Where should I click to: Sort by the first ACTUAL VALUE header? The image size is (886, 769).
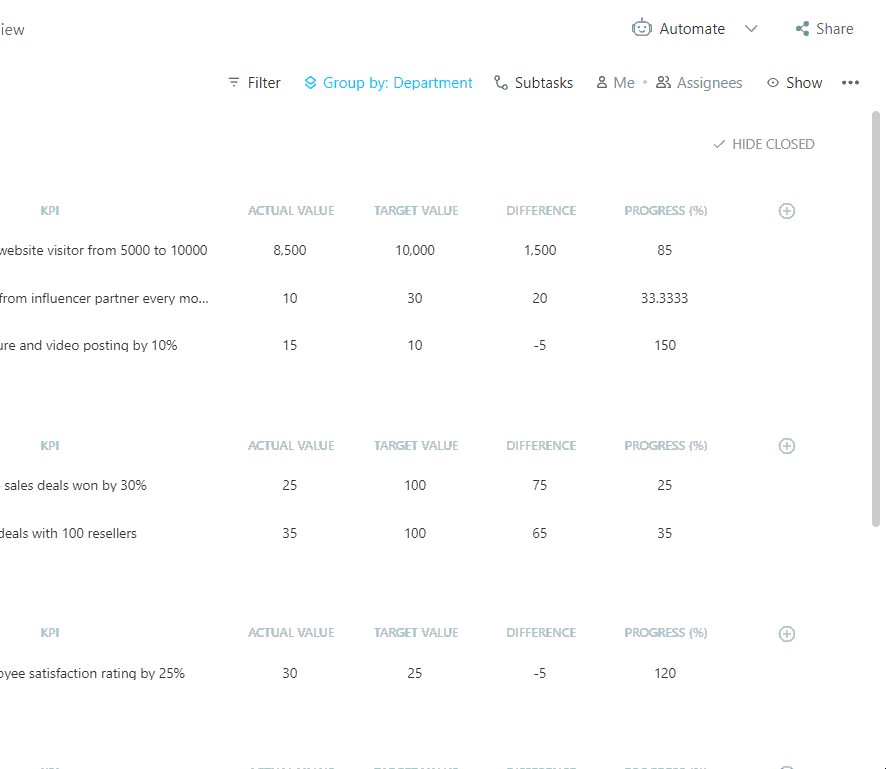[291, 211]
